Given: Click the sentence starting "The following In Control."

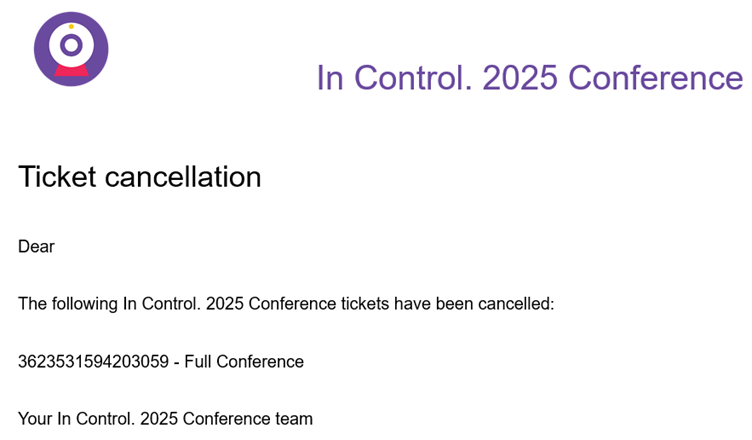Looking at the screenshot, I should (286, 303).
